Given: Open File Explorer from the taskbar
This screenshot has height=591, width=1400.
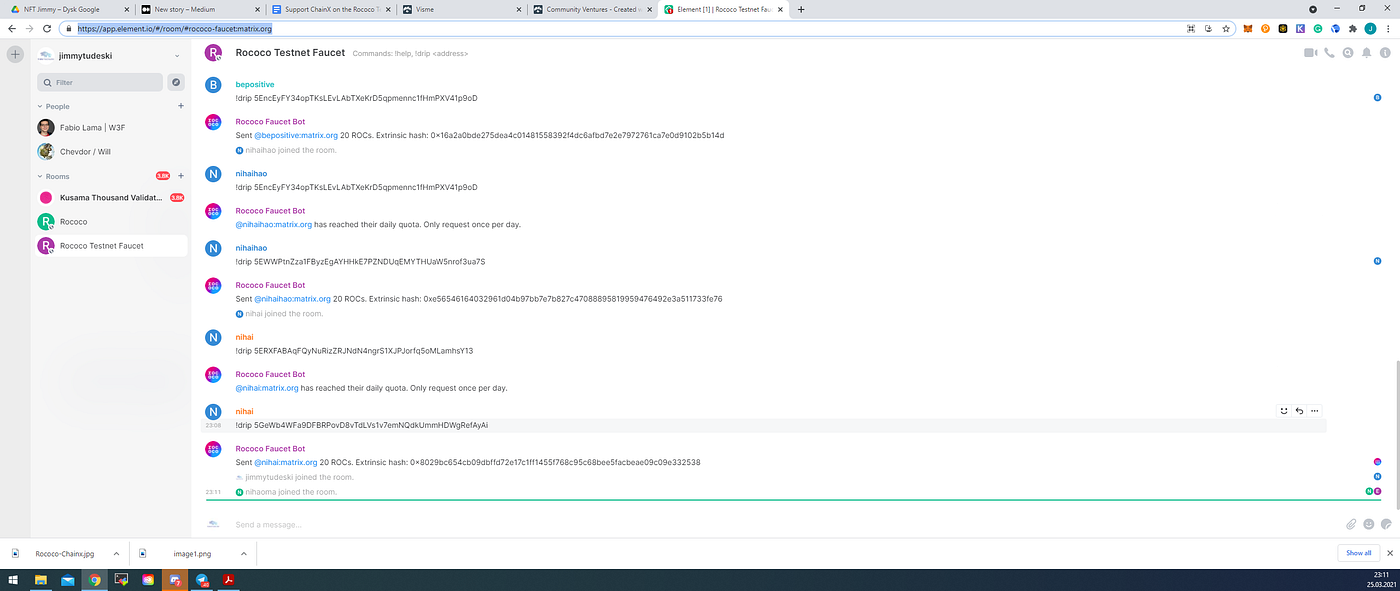Looking at the screenshot, I should [x=41, y=579].
